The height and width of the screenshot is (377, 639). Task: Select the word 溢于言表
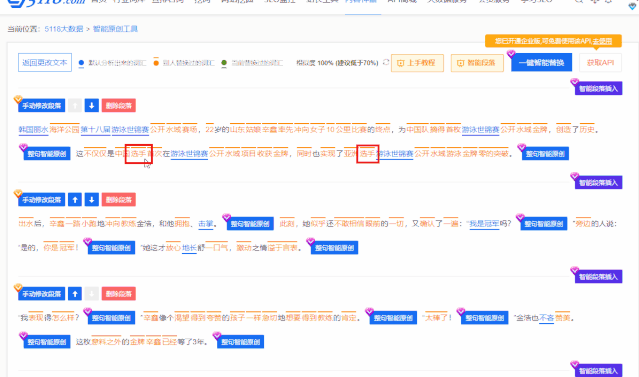282,248
